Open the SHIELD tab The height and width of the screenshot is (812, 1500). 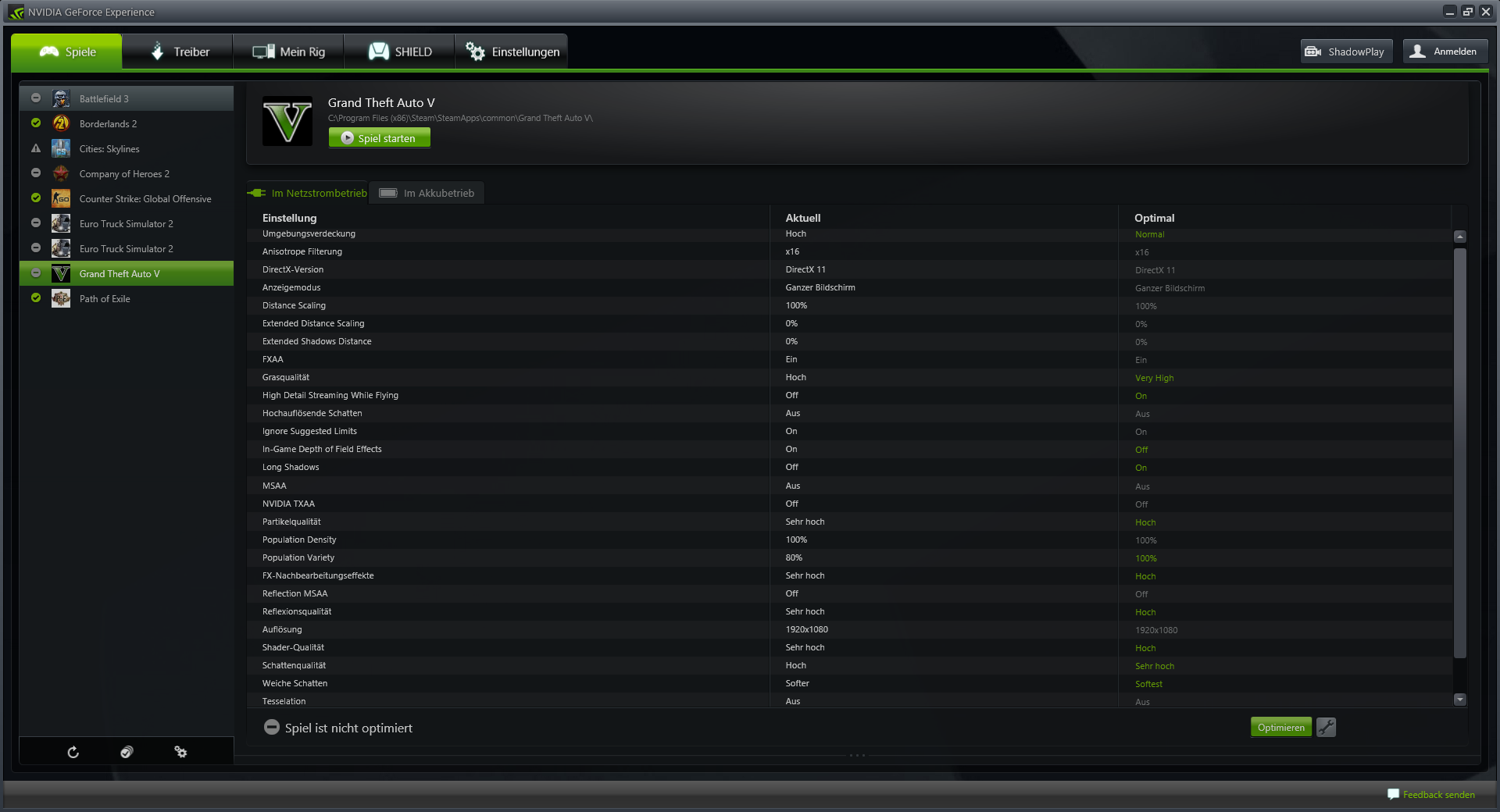click(x=399, y=52)
